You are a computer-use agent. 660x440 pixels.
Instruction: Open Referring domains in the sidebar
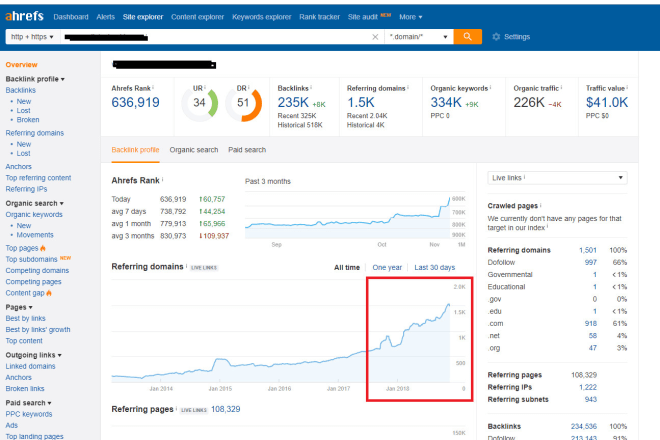35,133
